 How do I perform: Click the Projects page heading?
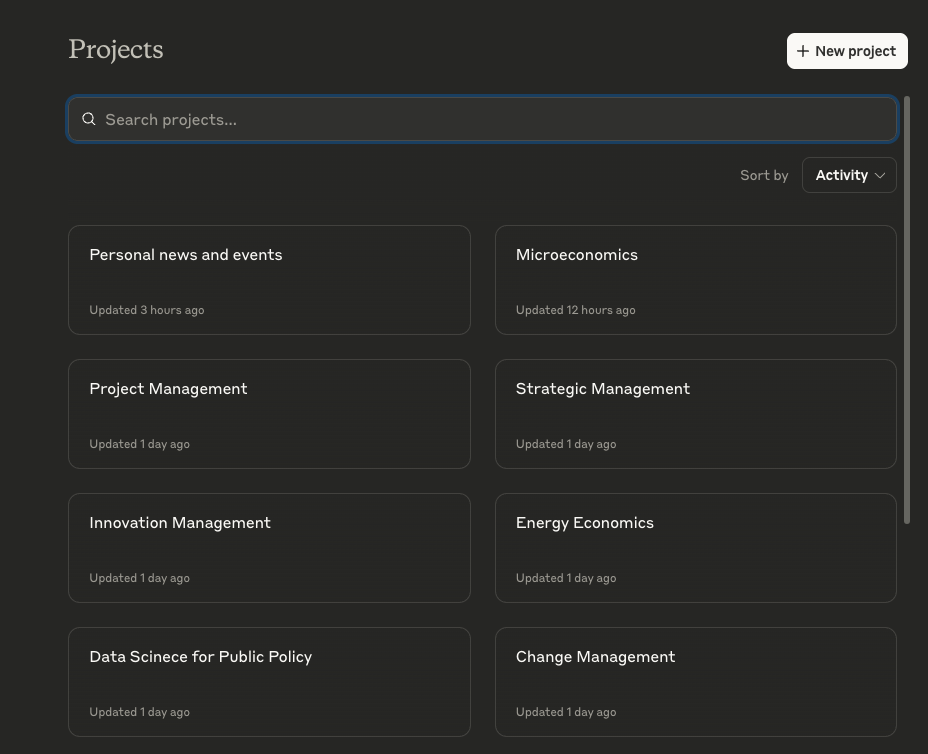116,50
